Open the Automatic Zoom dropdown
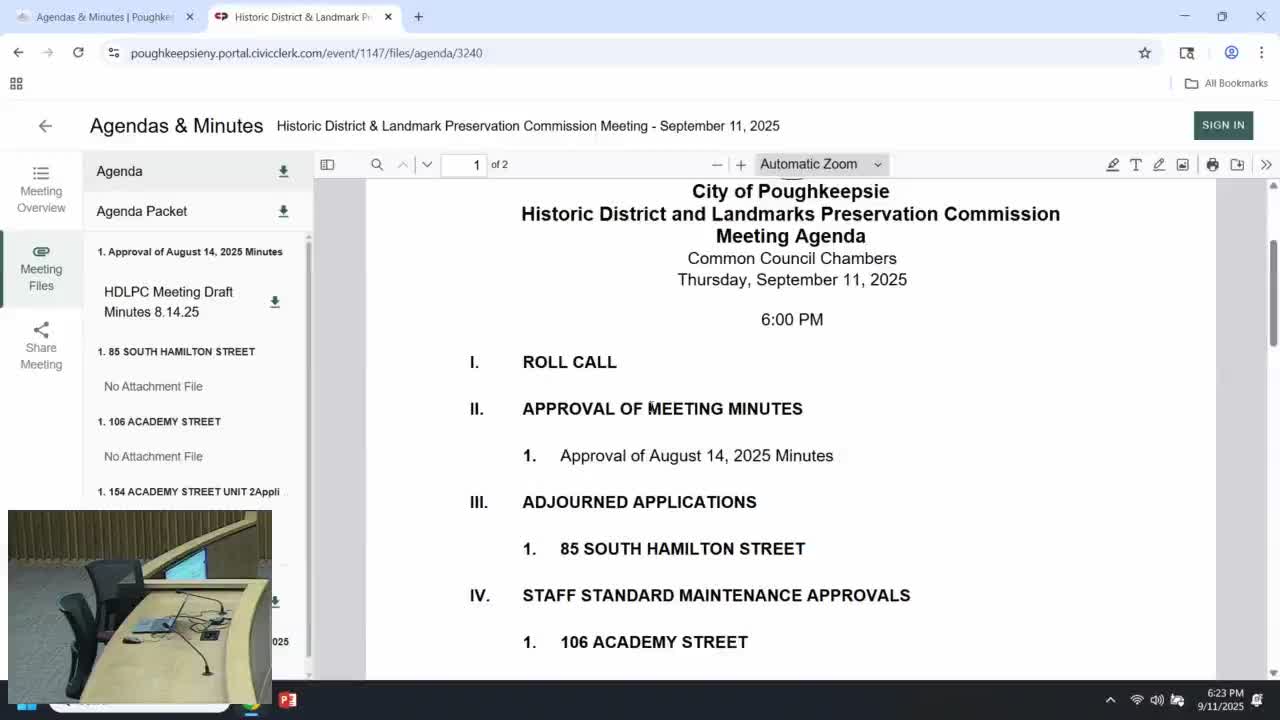This screenshot has height=720, width=1280. tap(820, 164)
